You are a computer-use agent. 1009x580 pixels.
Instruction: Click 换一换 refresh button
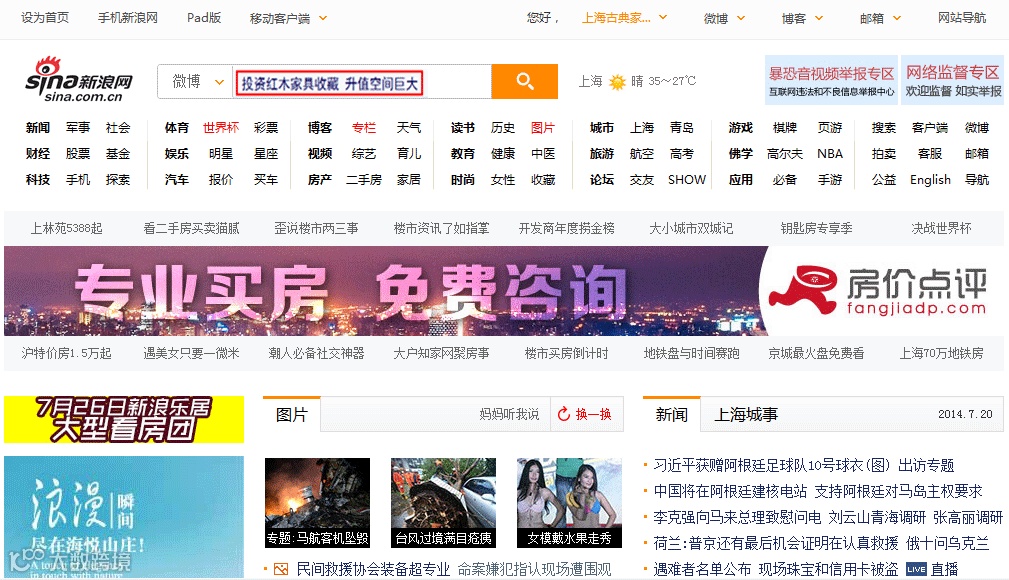pyautogui.click(x=585, y=414)
